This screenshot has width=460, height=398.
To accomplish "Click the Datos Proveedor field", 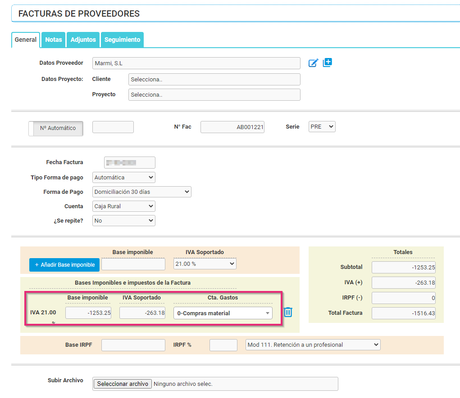I will click(x=196, y=63).
